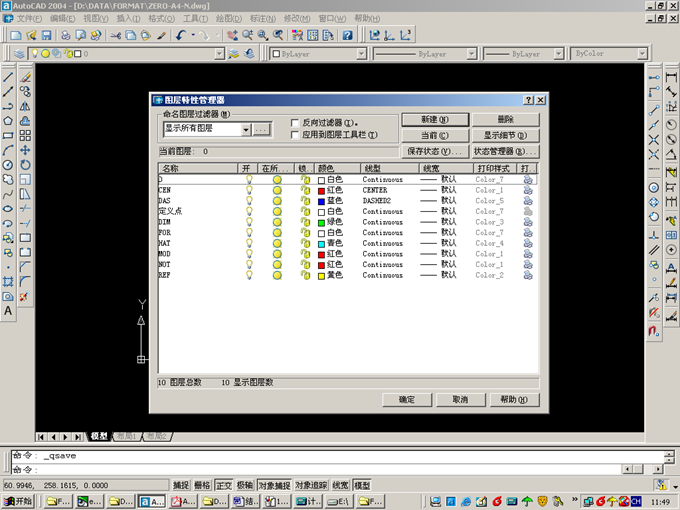Image resolution: width=680 pixels, height=510 pixels.
Task: Toggle the ORTHO (正交) status bar button
Action: point(224,485)
